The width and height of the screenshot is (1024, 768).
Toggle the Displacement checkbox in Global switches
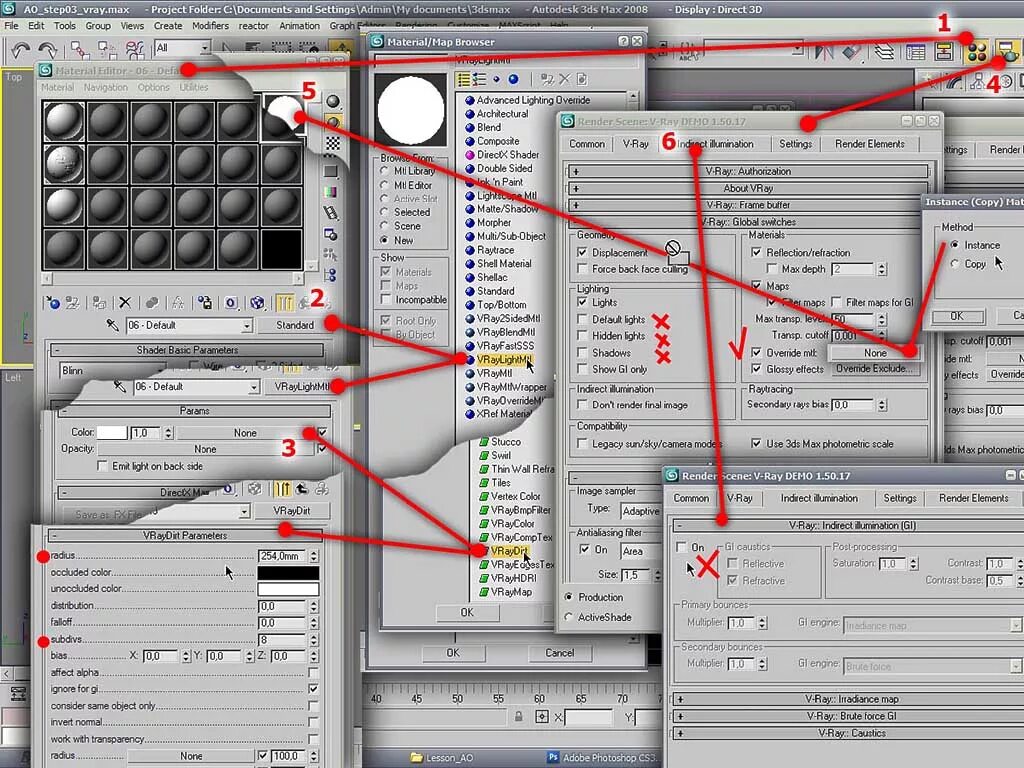[582, 252]
